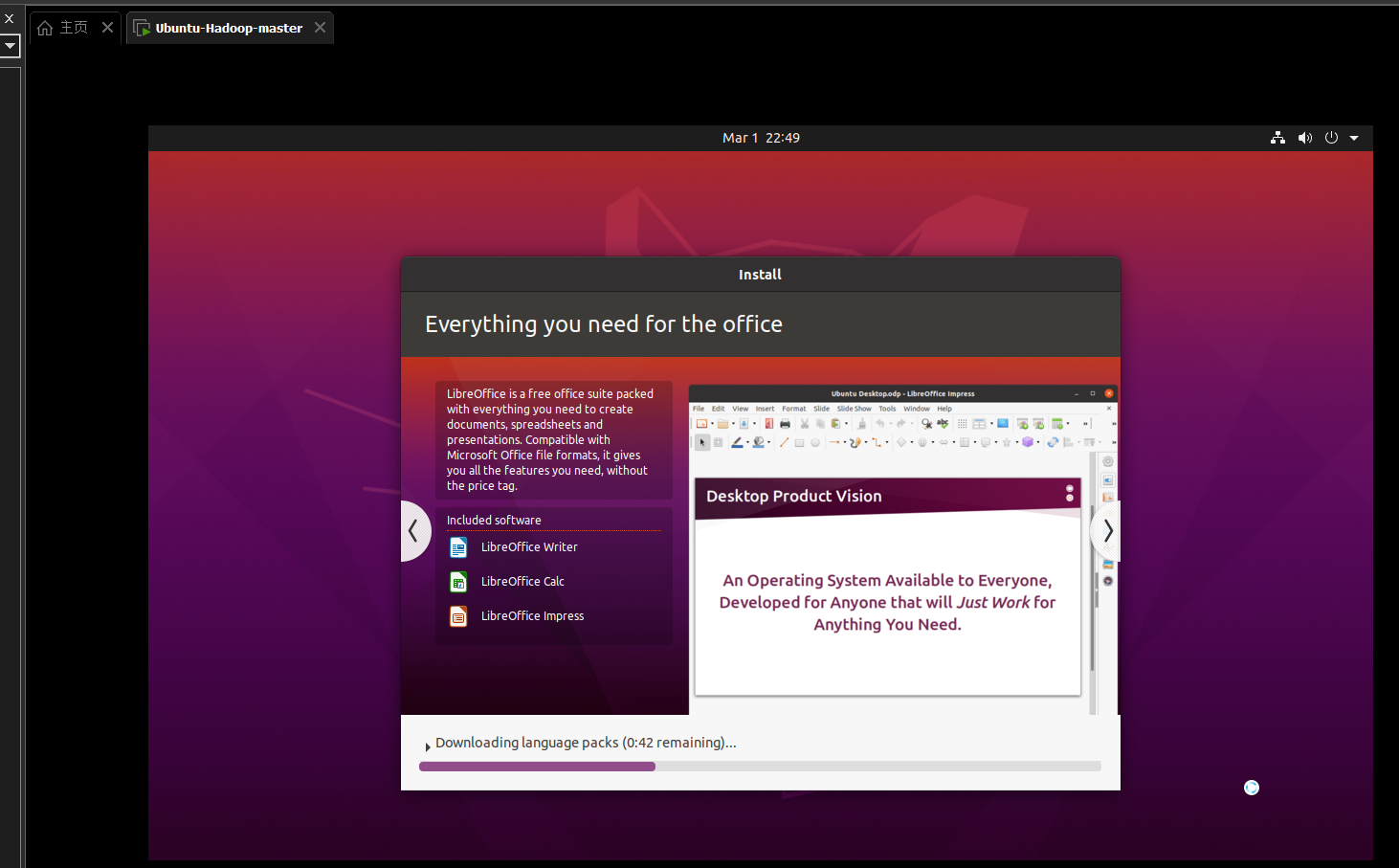
Task: Close the Ubuntu-Hadoop-master VM tab
Action: [320, 28]
